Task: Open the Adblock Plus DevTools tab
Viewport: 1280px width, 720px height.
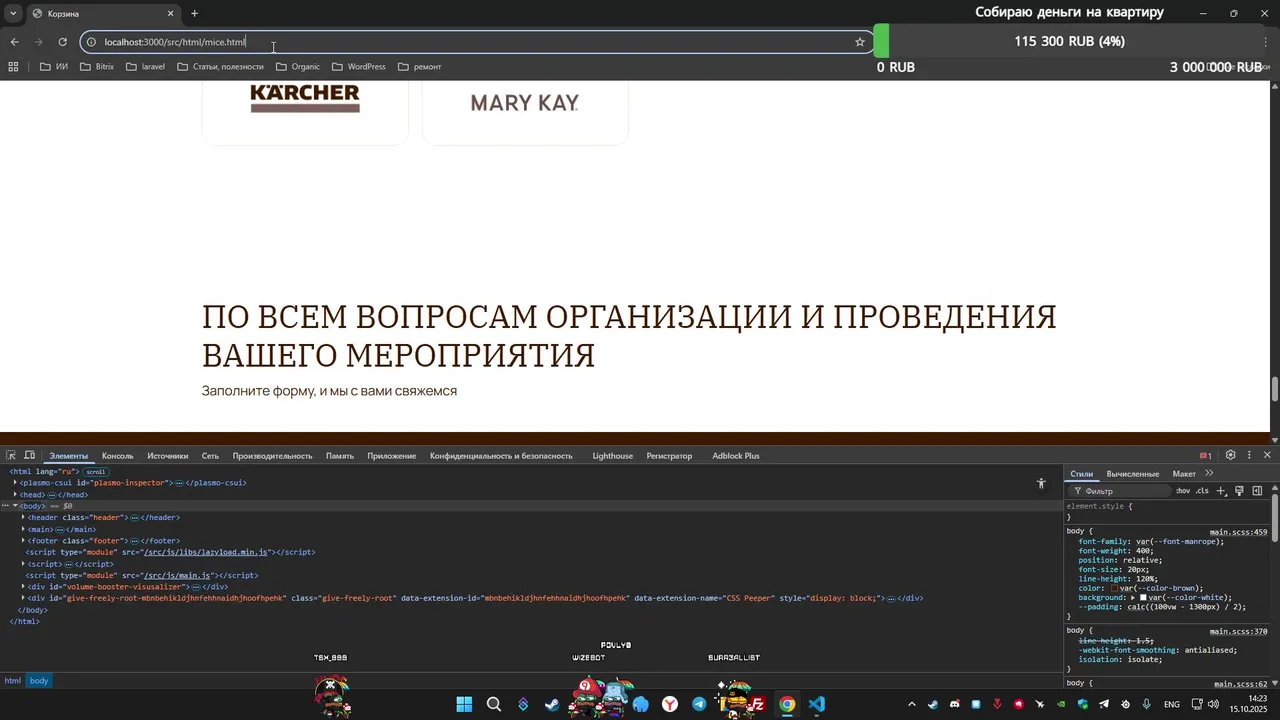Action: [736, 456]
